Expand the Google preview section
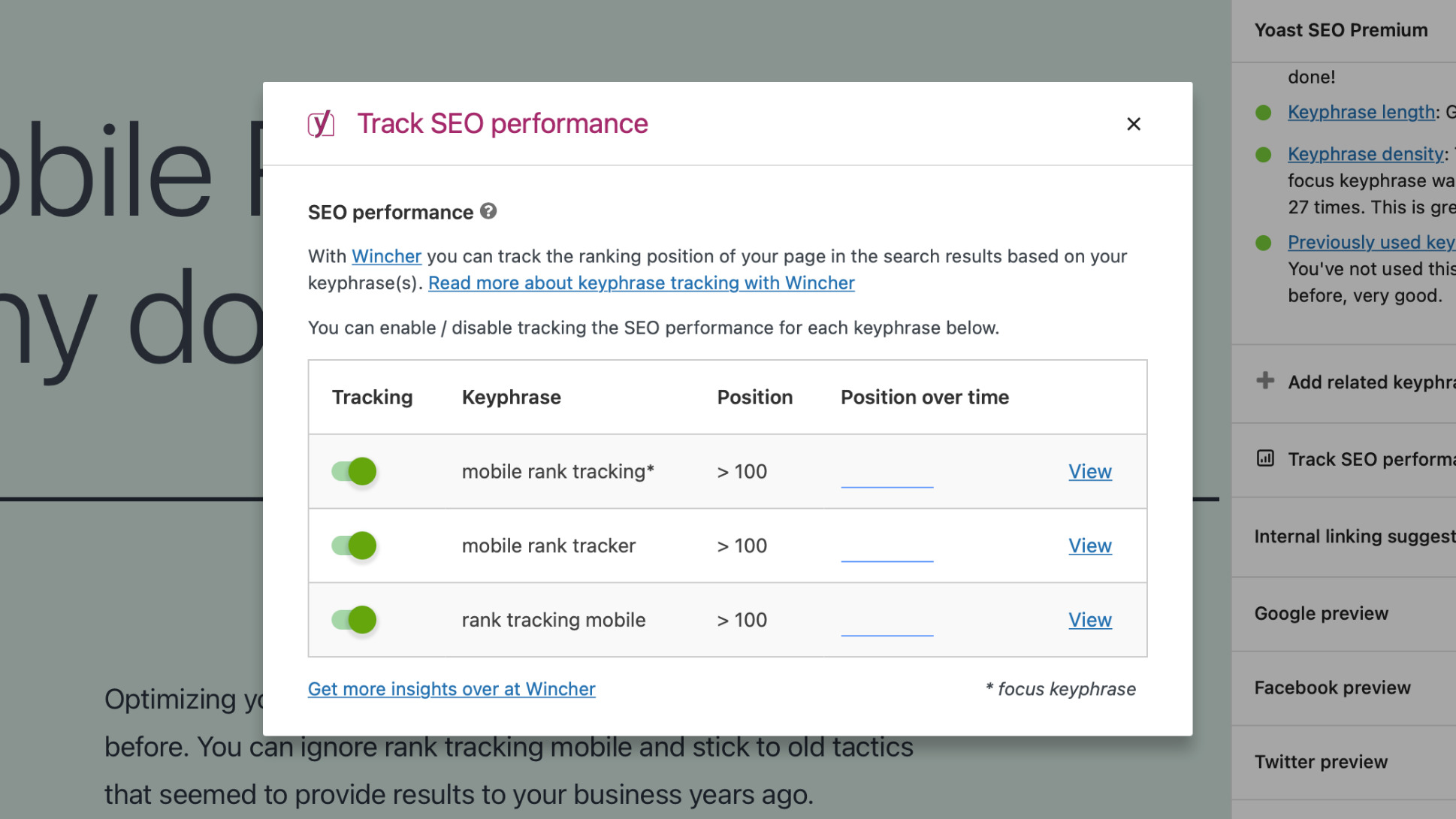The width and height of the screenshot is (1456, 819). tap(1321, 613)
